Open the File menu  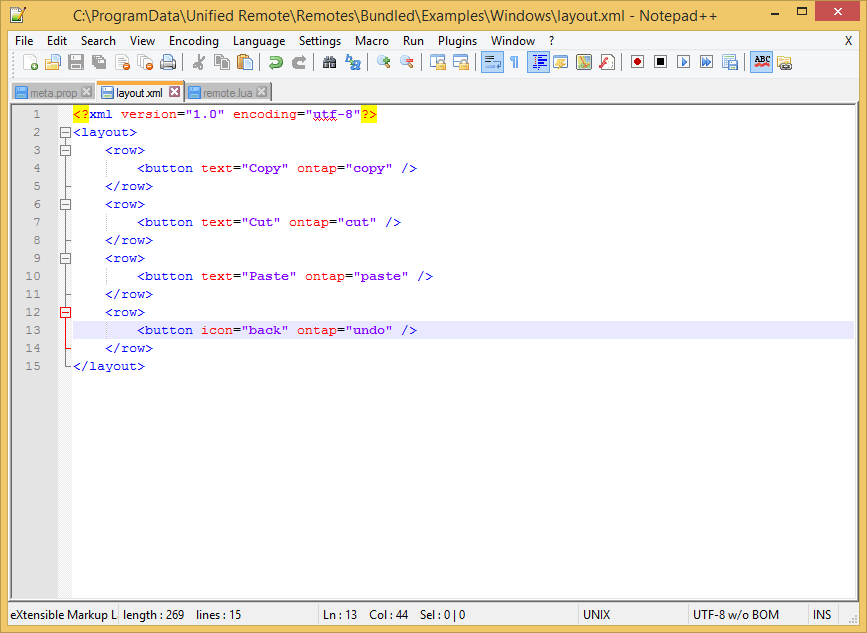[24, 41]
